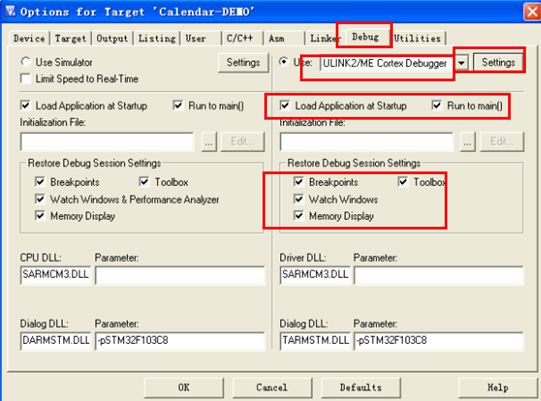Viewport: 541px width, 401px height.
Task: Restore settings with Defaults button
Action: click(x=361, y=388)
